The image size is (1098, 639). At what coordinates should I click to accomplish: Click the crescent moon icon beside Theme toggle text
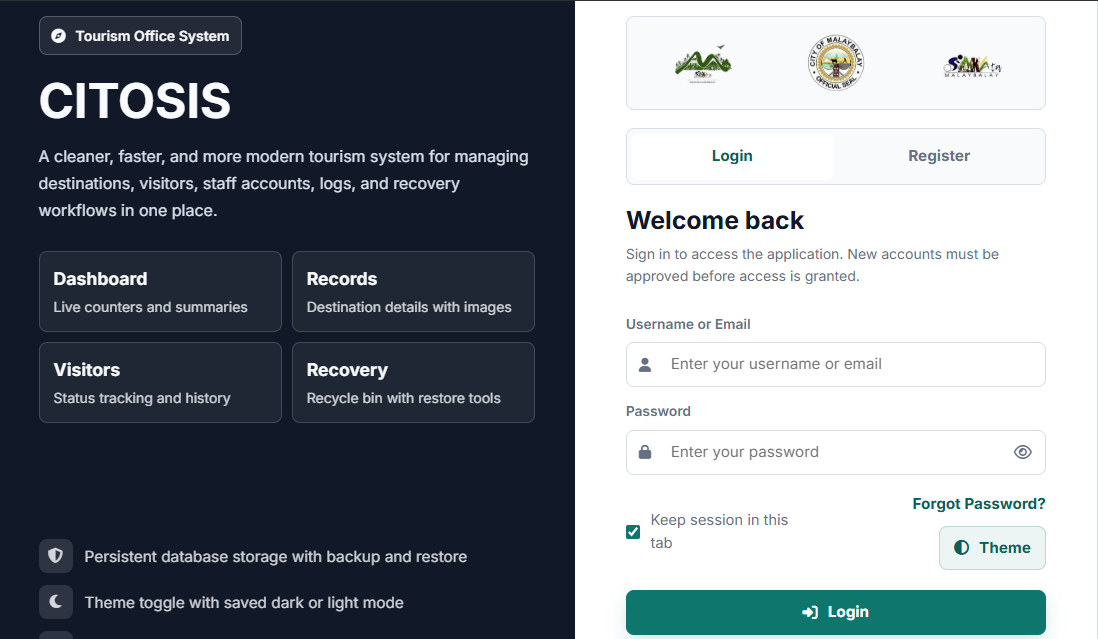(x=56, y=602)
